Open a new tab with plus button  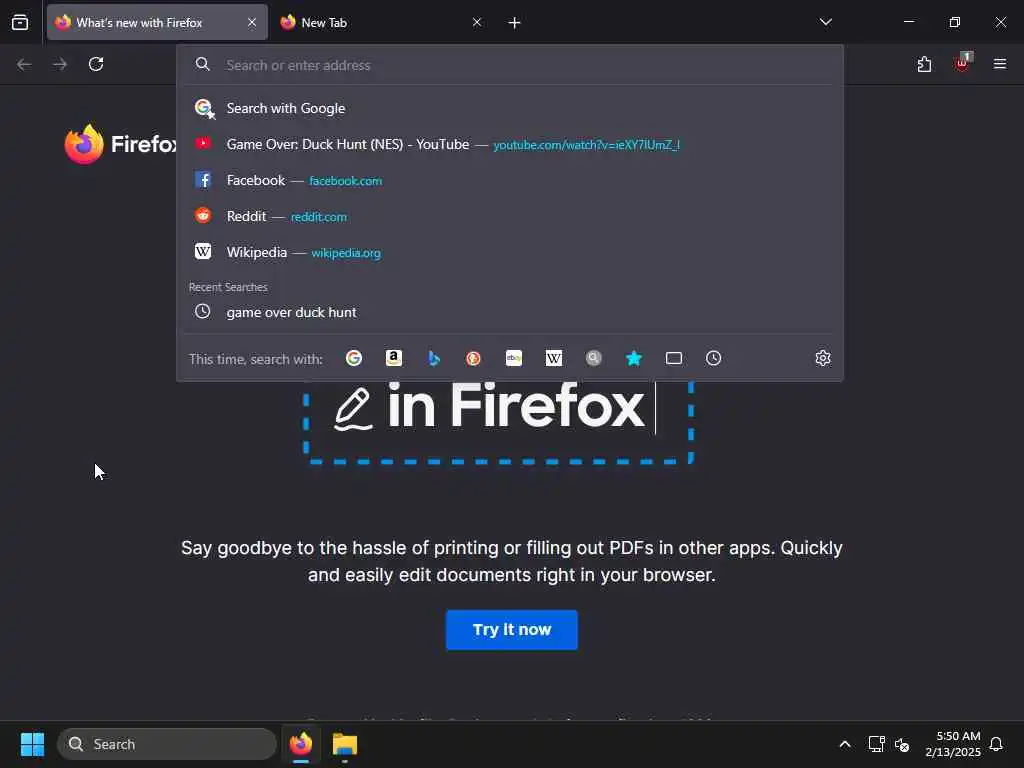[514, 23]
